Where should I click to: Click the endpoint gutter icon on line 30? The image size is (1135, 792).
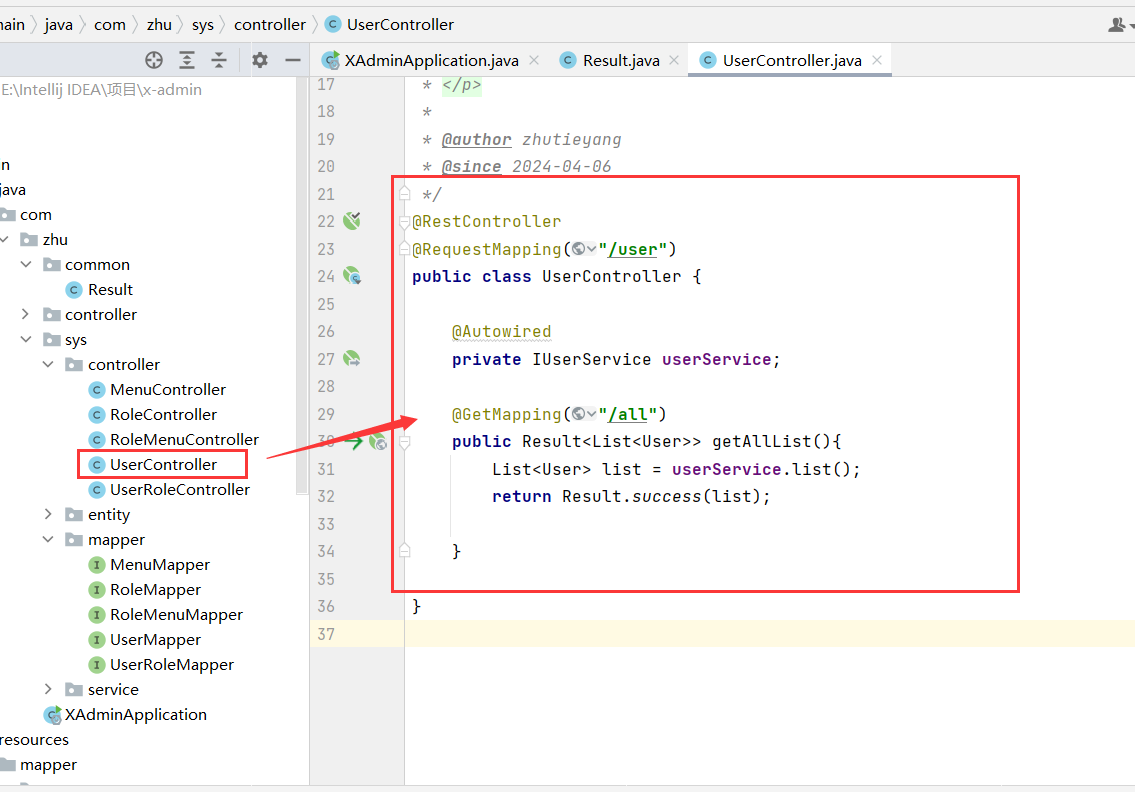[378, 442]
